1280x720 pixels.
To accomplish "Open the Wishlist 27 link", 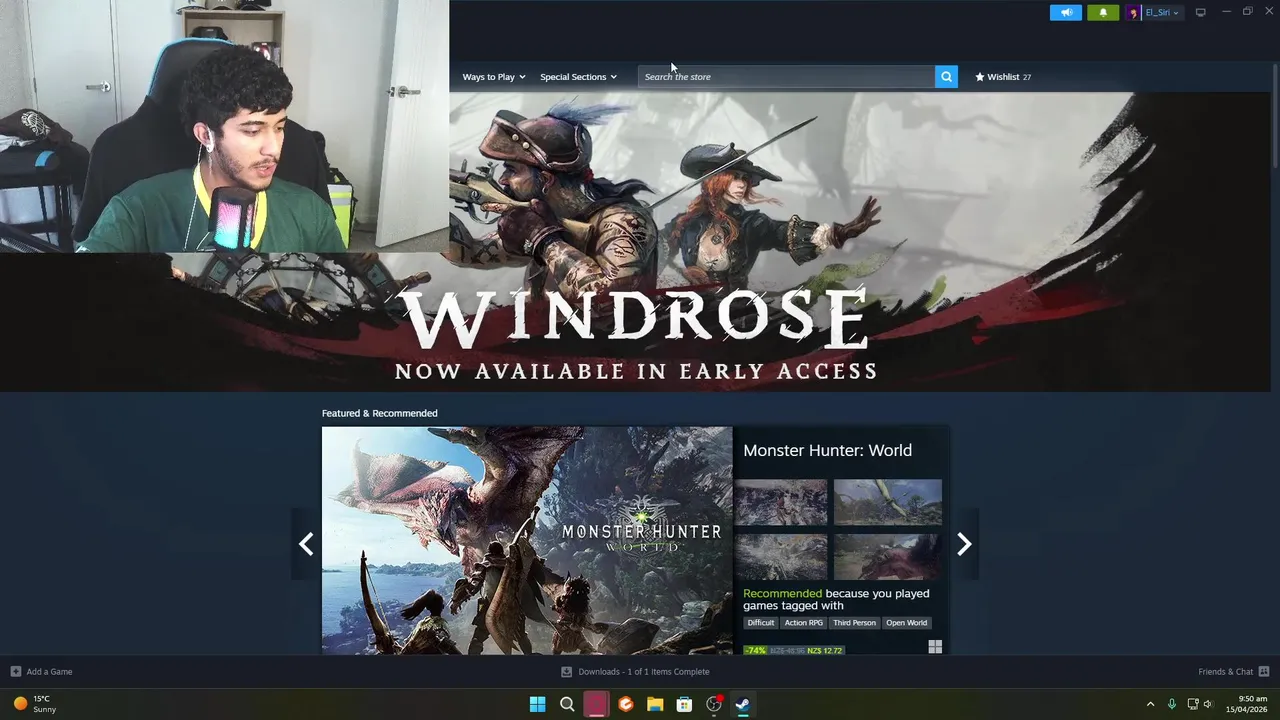I will (x=1003, y=77).
